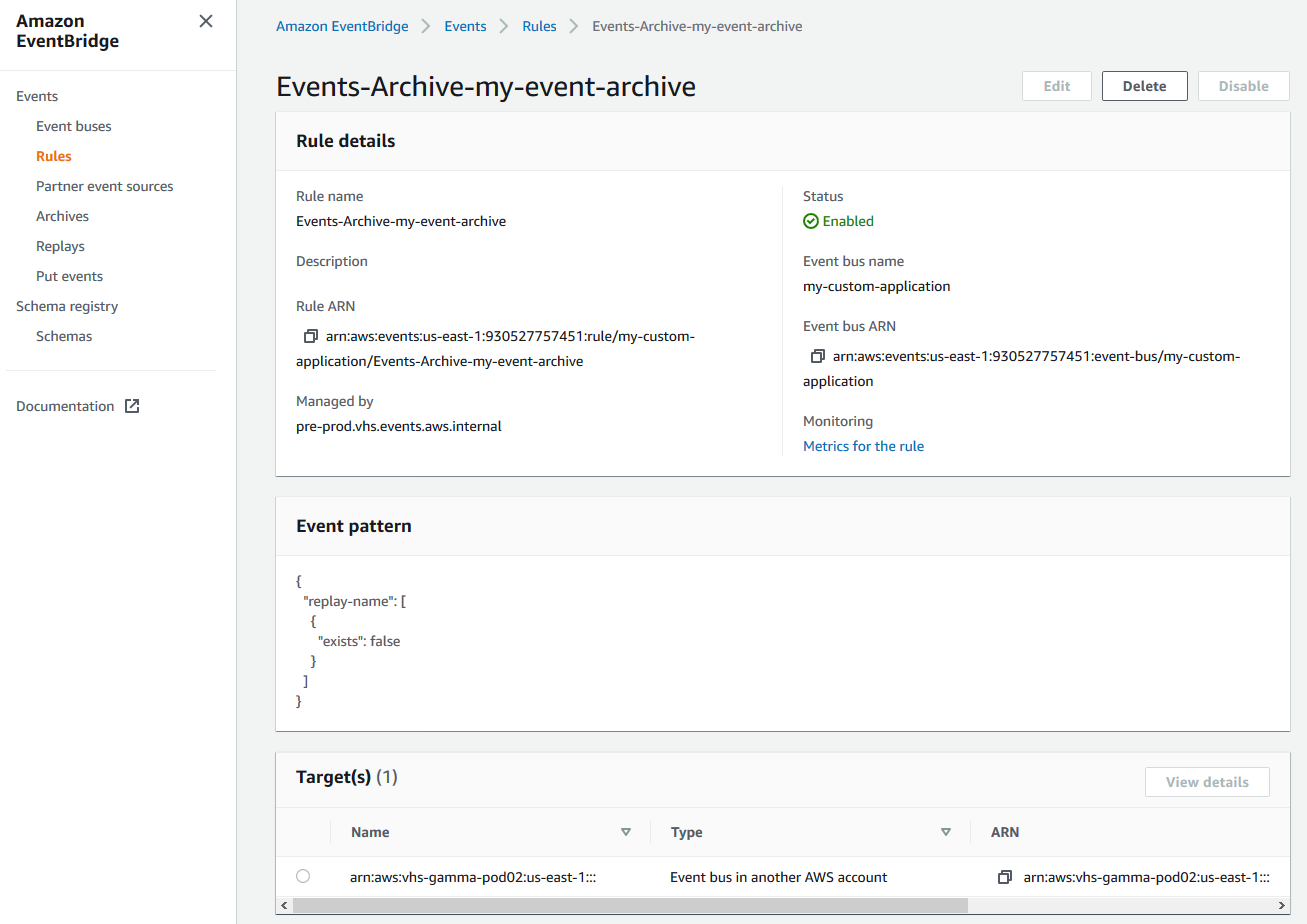This screenshot has width=1307, height=924.
Task: Copy the Rule ARN to clipboard
Action: pyautogui.click(x=310, y=336)
